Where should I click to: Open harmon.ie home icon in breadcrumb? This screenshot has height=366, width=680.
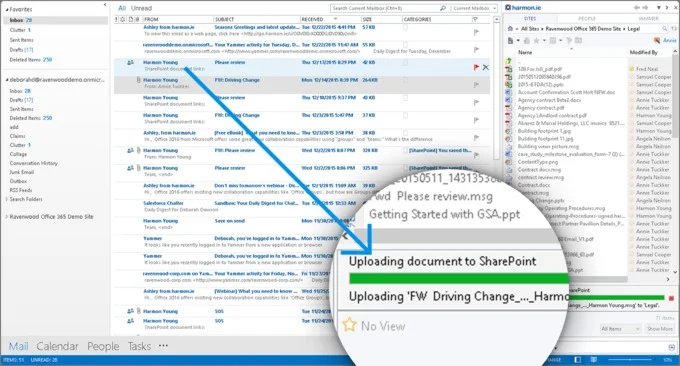click(x=511, y=29)
